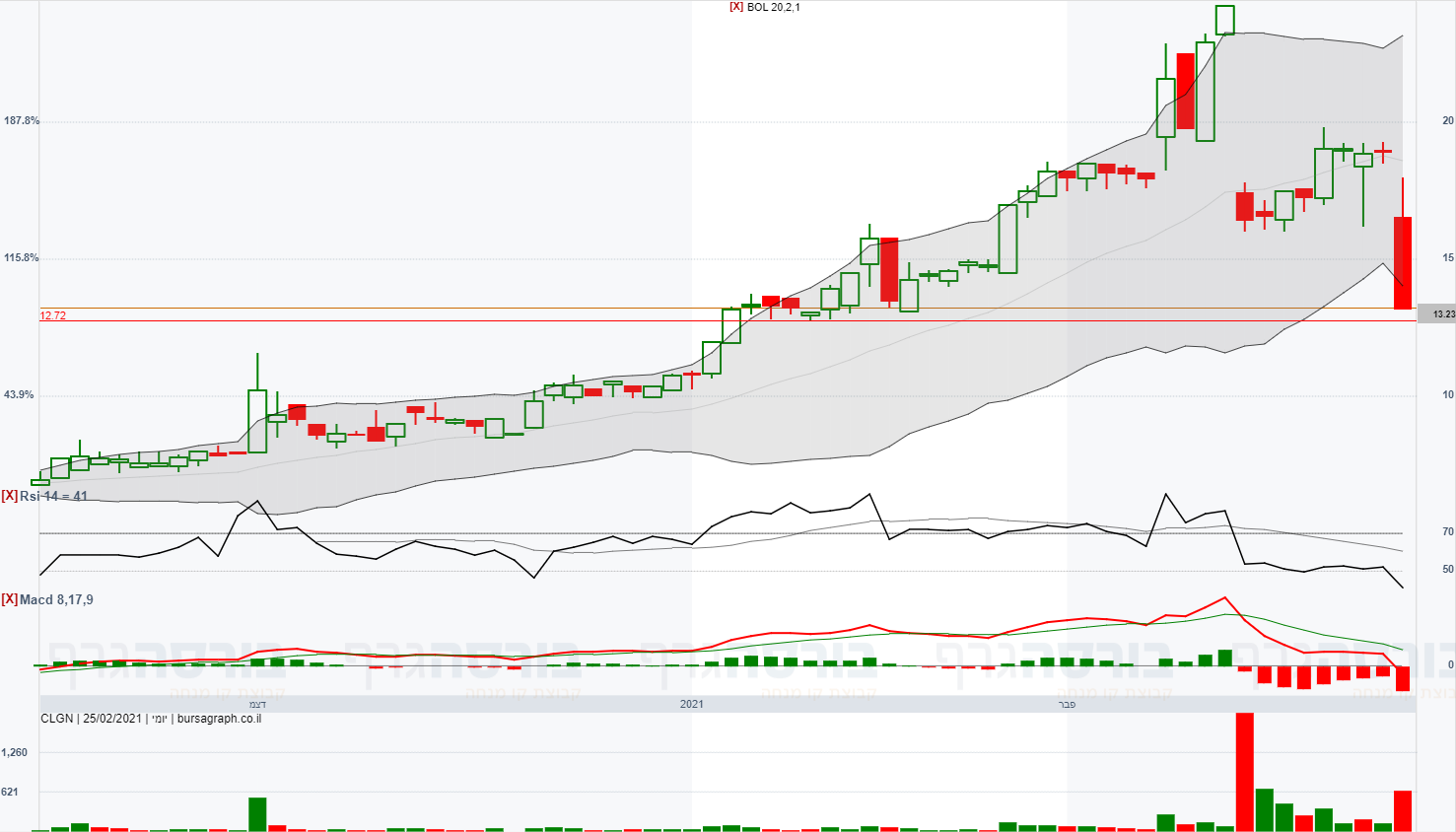Viewport: 1456px width, 832px height.
Task: Click the RSI 50 level label
Action: coord(1448,569)
